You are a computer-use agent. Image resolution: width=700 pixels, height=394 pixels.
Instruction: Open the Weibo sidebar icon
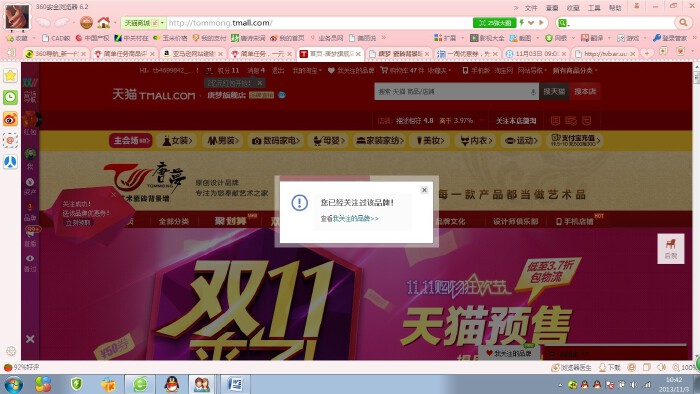[10, 119]
